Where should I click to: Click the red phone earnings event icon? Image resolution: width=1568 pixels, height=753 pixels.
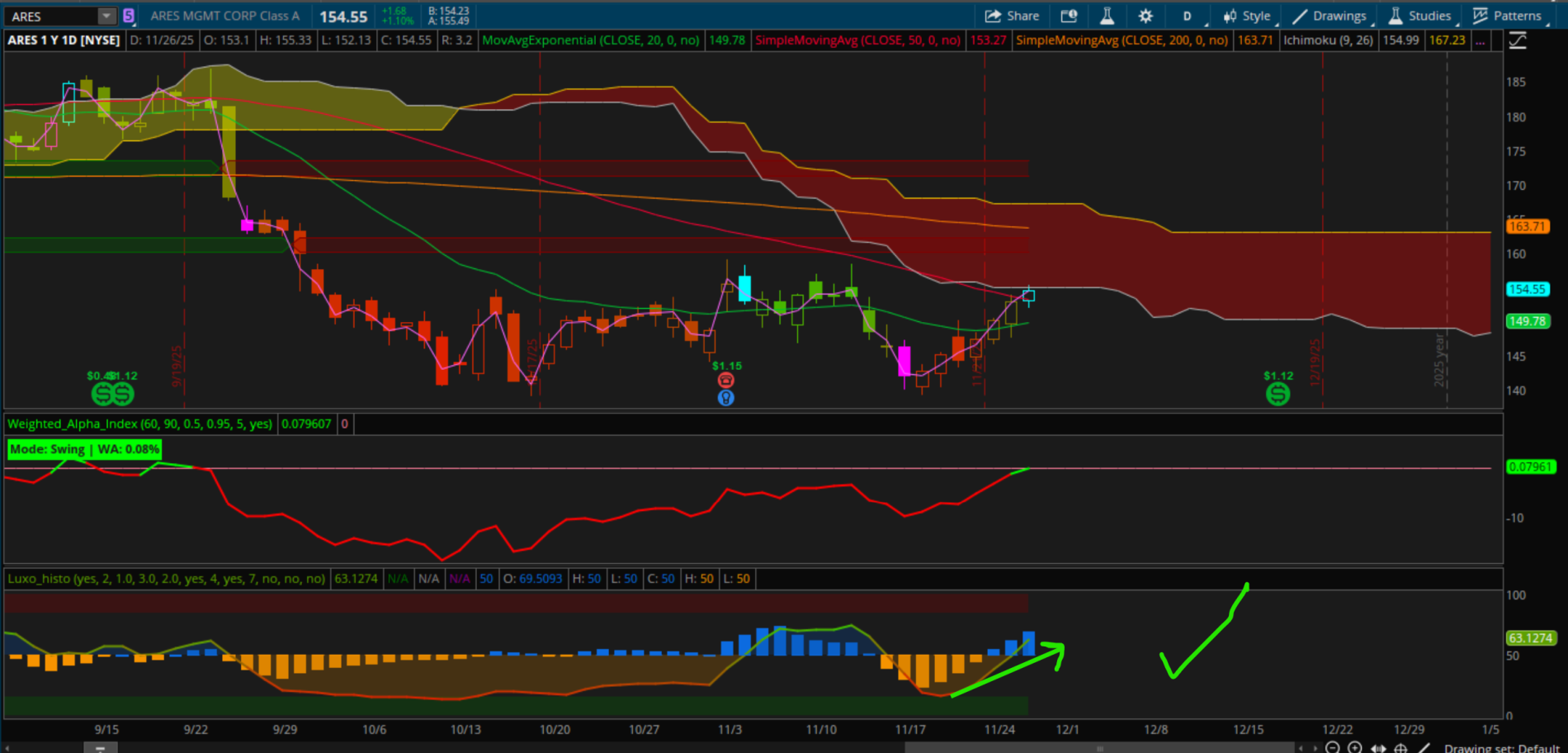click(x=725, y=380)
